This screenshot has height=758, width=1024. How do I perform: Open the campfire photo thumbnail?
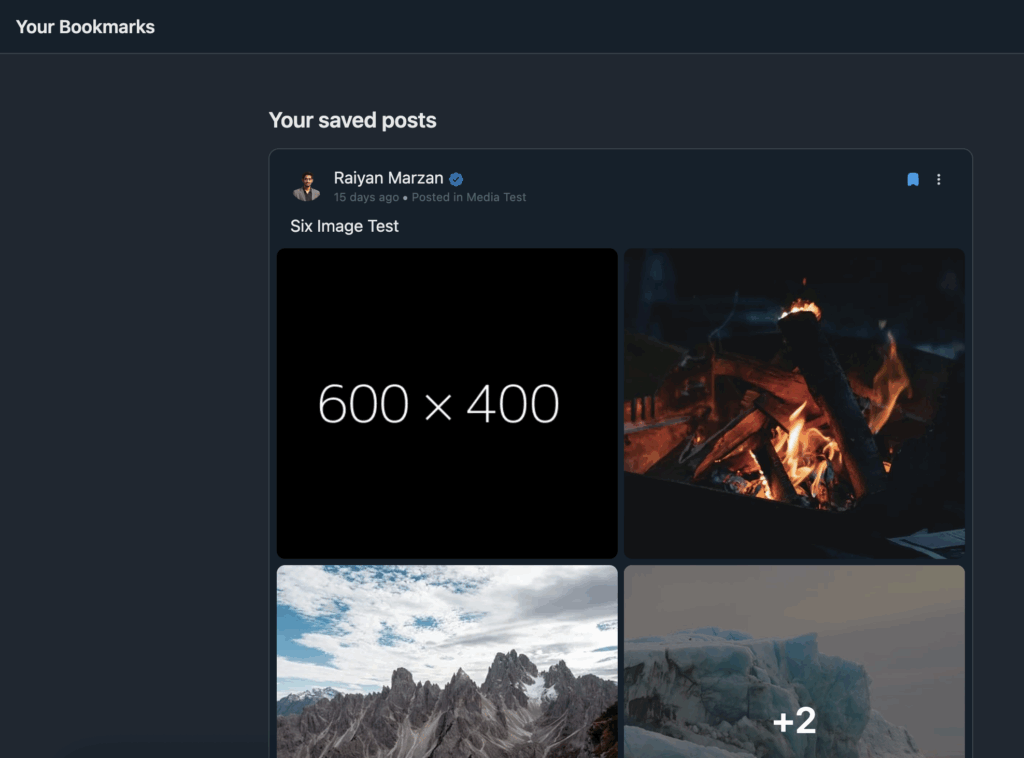coord(795,403)
